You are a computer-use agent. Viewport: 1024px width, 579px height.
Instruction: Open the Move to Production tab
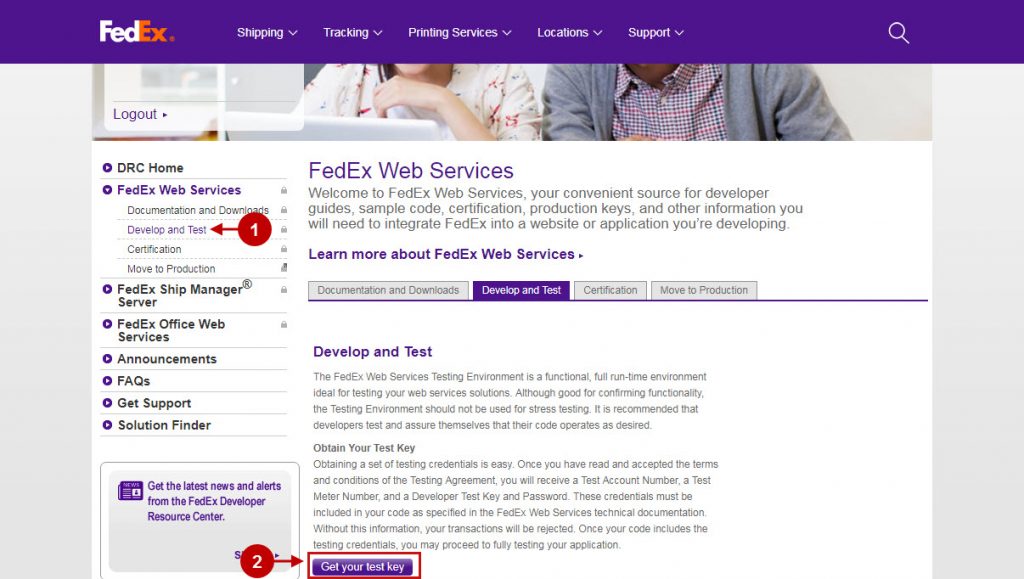[x=704, y=290]
